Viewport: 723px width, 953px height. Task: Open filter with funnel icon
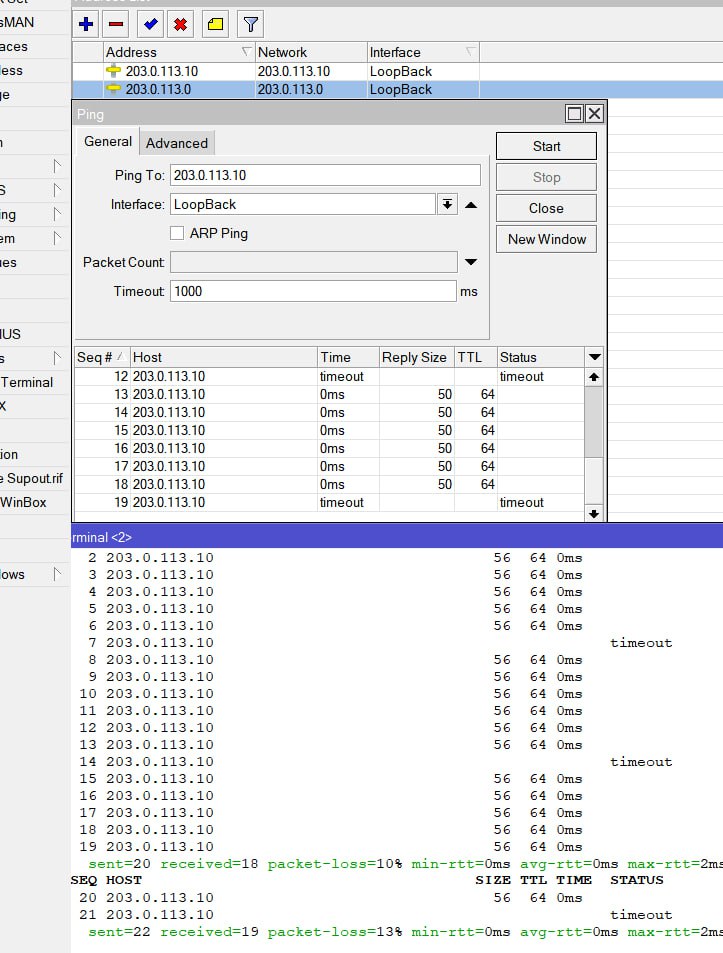click(250, 24)
